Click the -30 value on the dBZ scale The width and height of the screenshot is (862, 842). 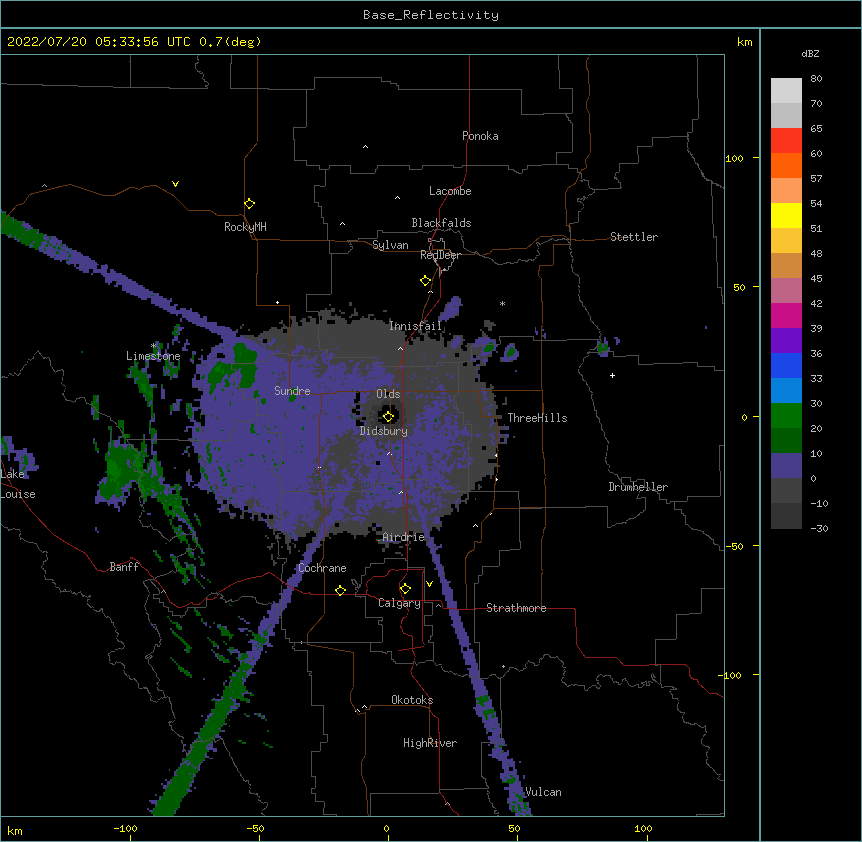tap(819, 529)
